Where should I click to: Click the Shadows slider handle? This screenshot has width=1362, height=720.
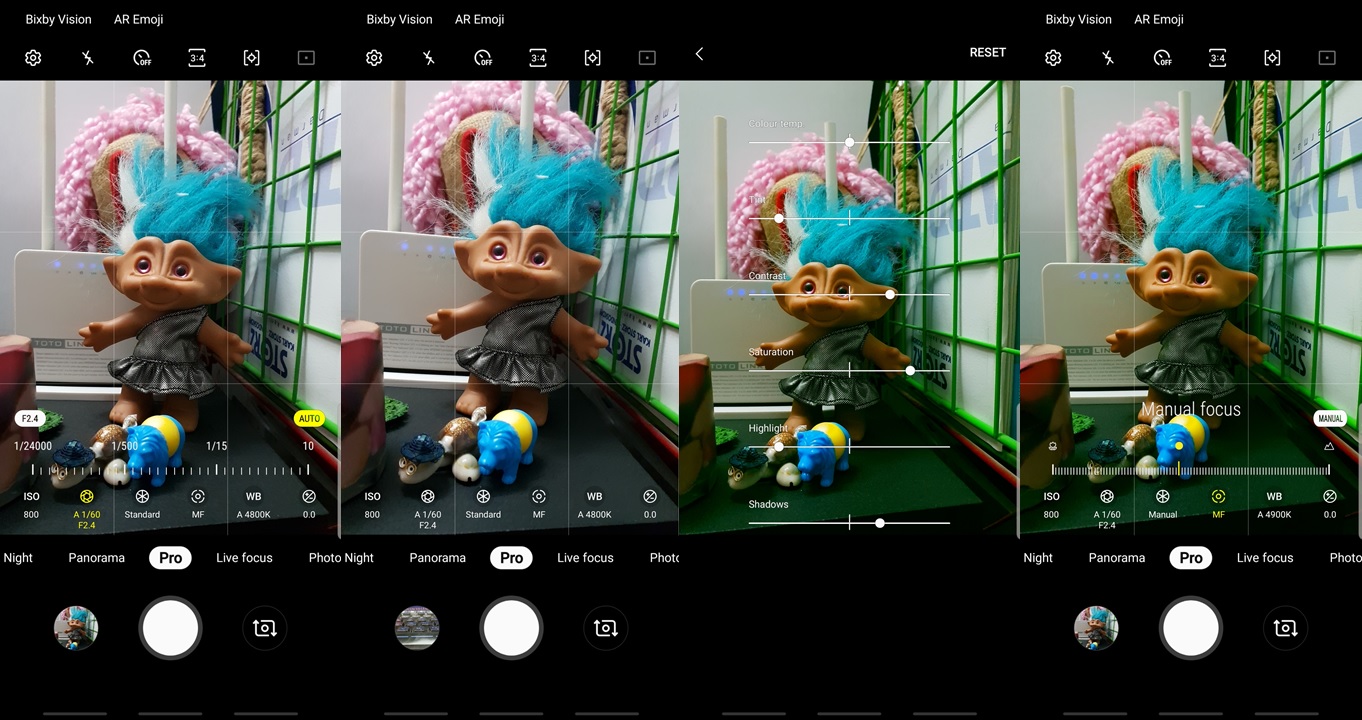pos(880,522)
